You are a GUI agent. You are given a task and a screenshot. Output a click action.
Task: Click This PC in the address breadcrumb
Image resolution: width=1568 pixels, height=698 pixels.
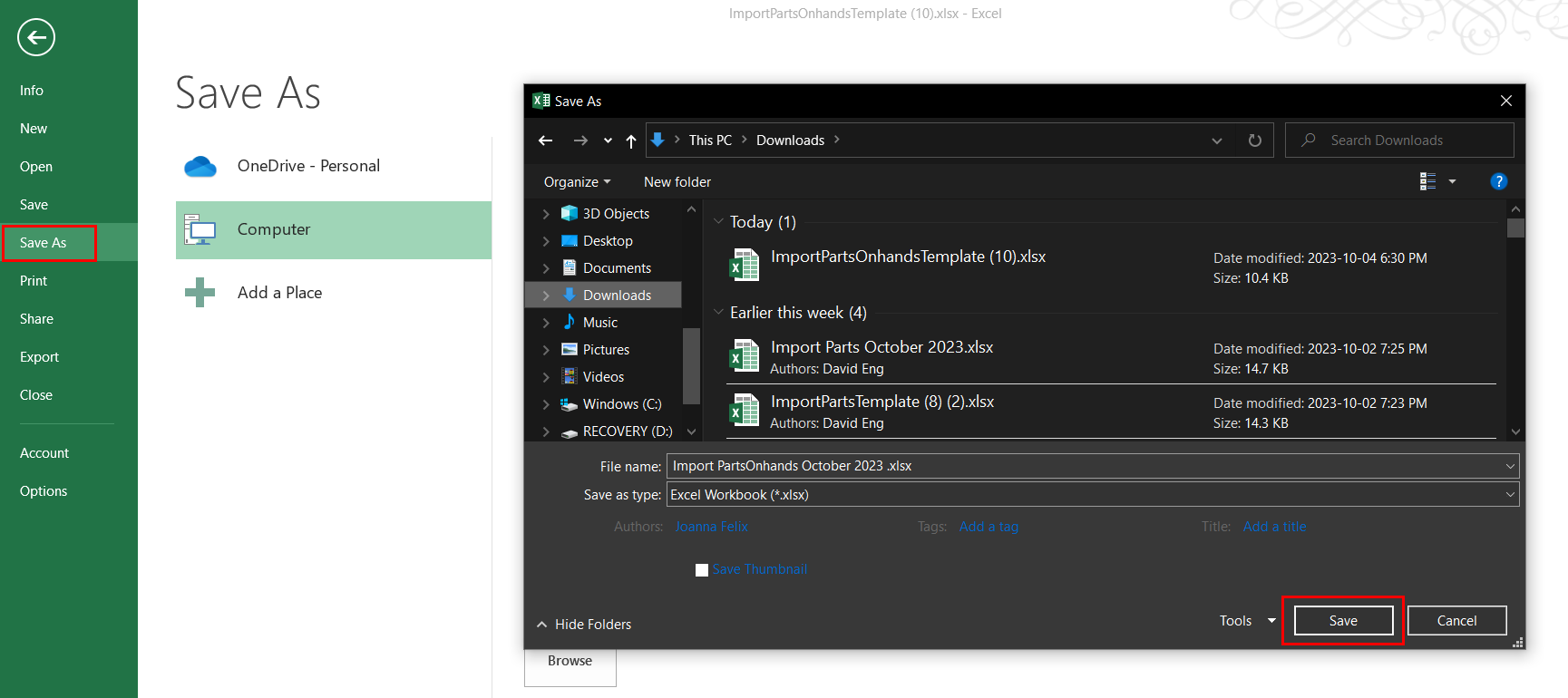pos(710,141)
